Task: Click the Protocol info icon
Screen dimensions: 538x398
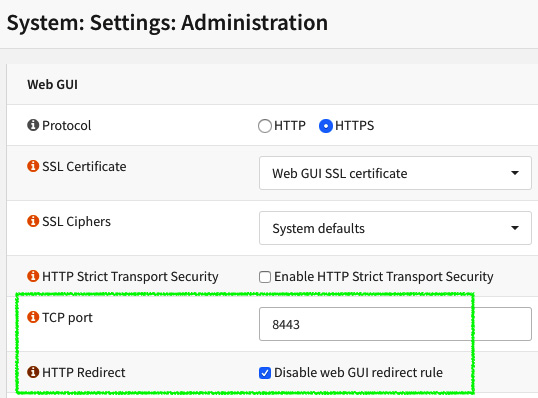Action: pos(33,125)
